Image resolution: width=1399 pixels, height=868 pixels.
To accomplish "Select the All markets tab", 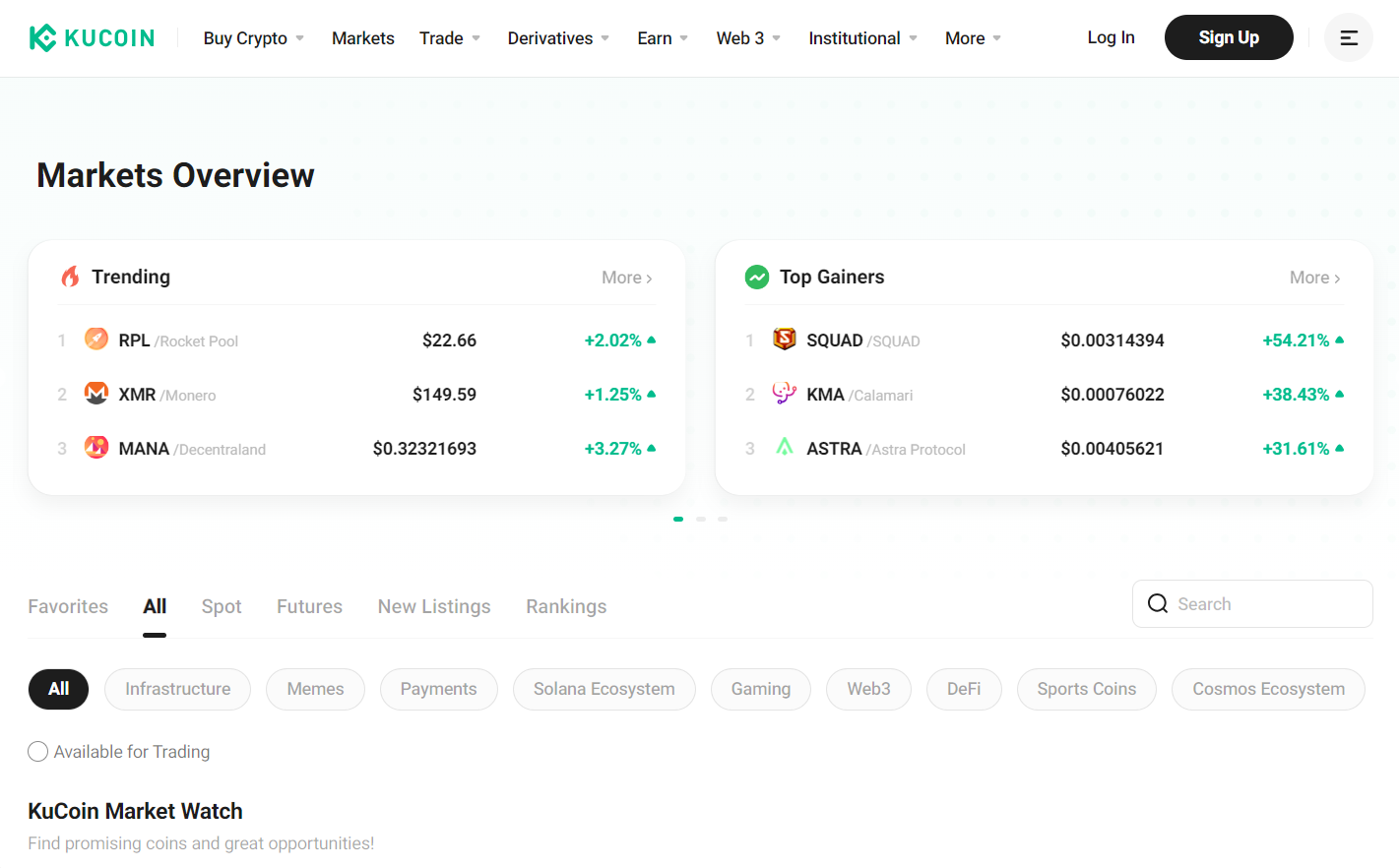I will [155, 606].
